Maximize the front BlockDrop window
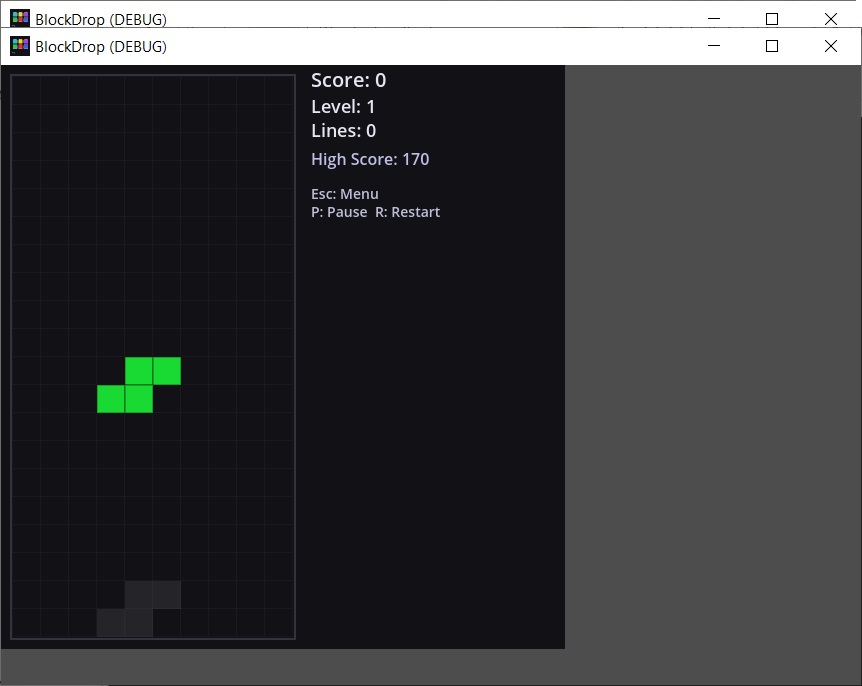This screenshot has width=862, height=686. [772, 46]
